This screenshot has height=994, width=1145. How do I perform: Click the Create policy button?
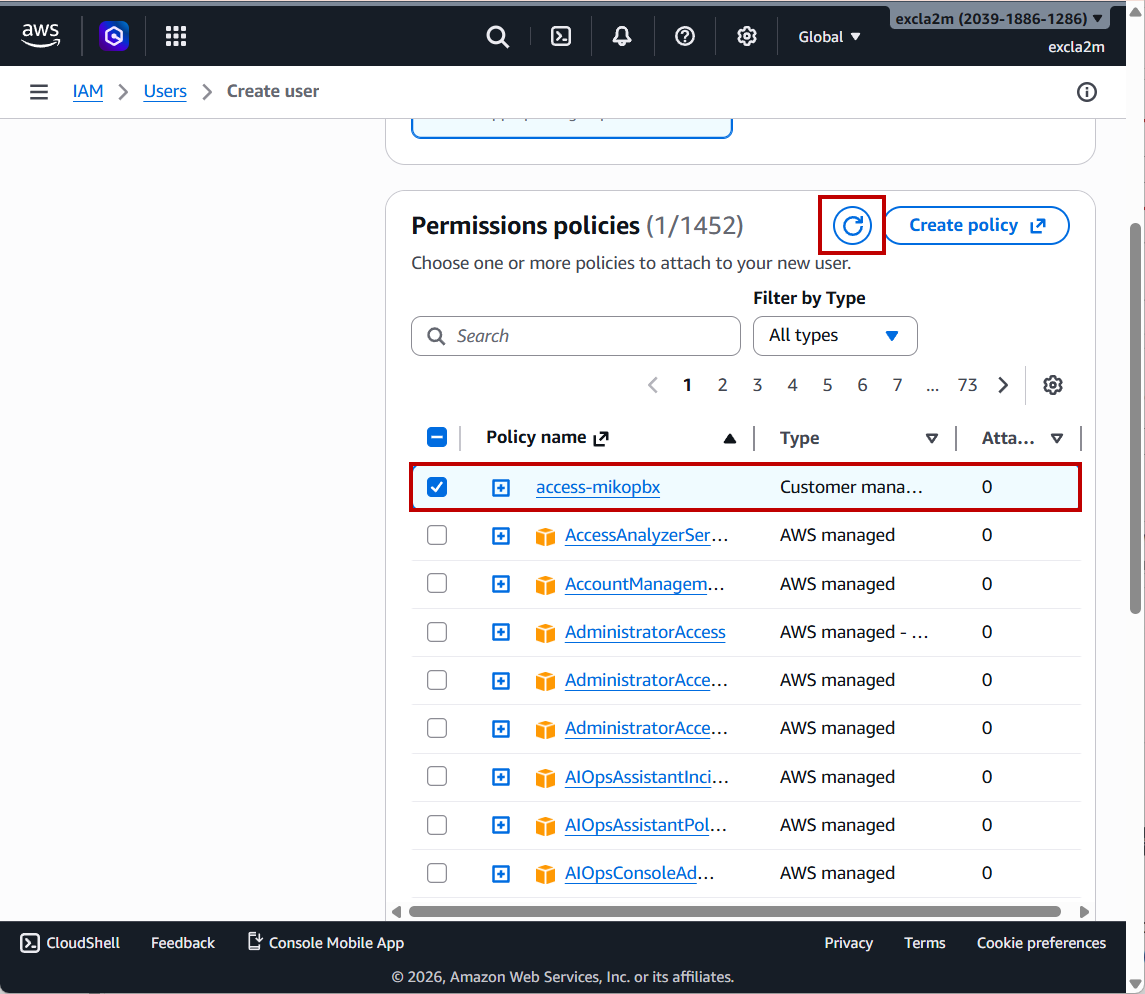[x=976, y=226]
